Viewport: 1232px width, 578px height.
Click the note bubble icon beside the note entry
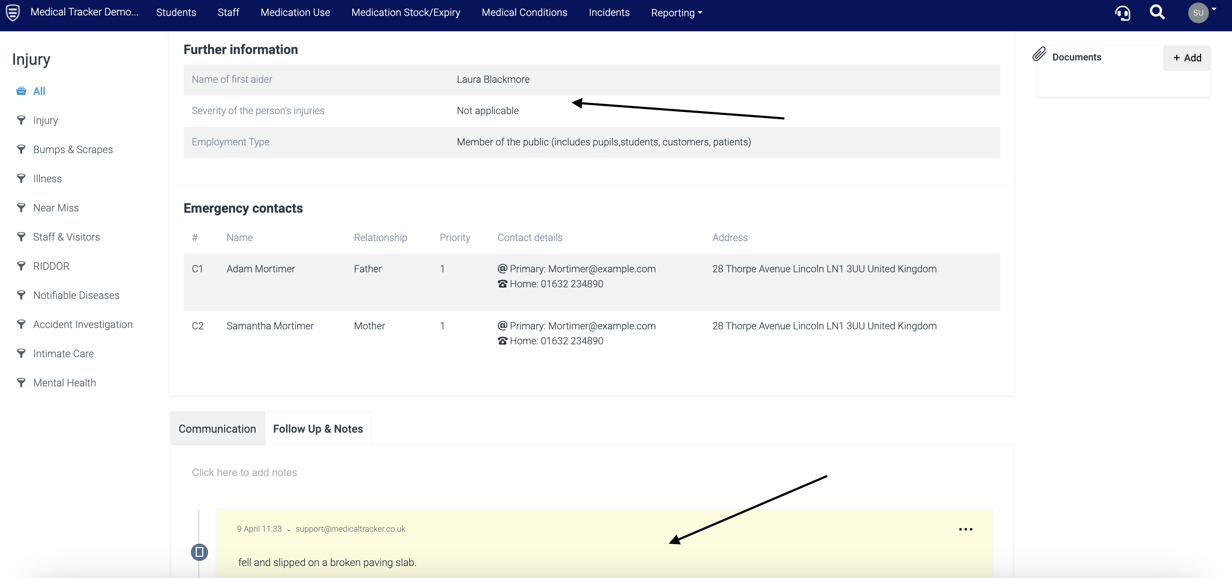[x=199, y=551]
